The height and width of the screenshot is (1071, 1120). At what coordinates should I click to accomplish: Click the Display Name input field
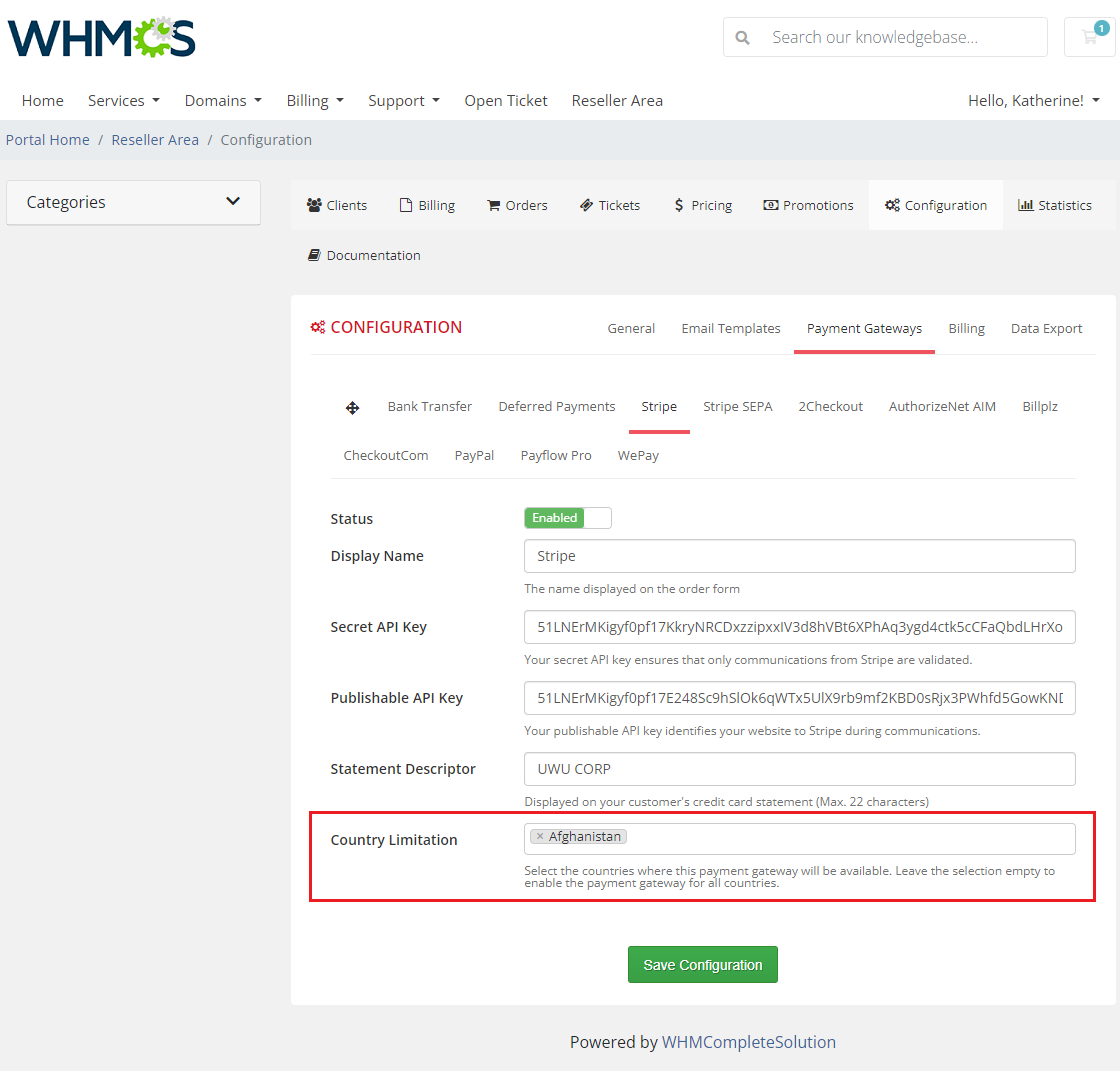pos(799,556)
